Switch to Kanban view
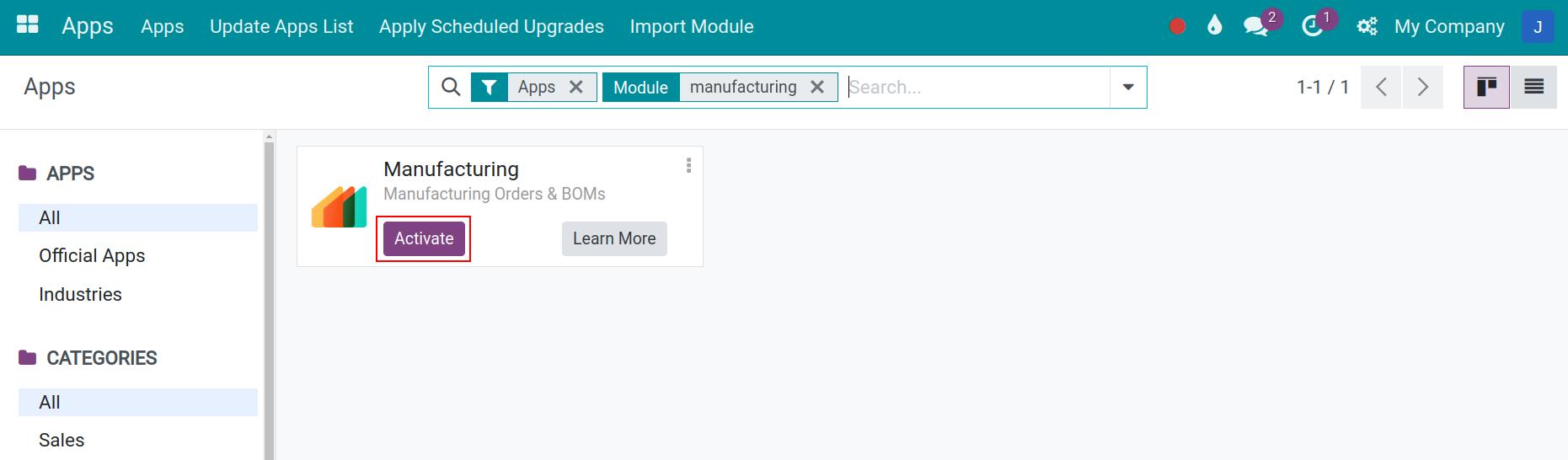1568x460 pixels. coord(1486,87)
